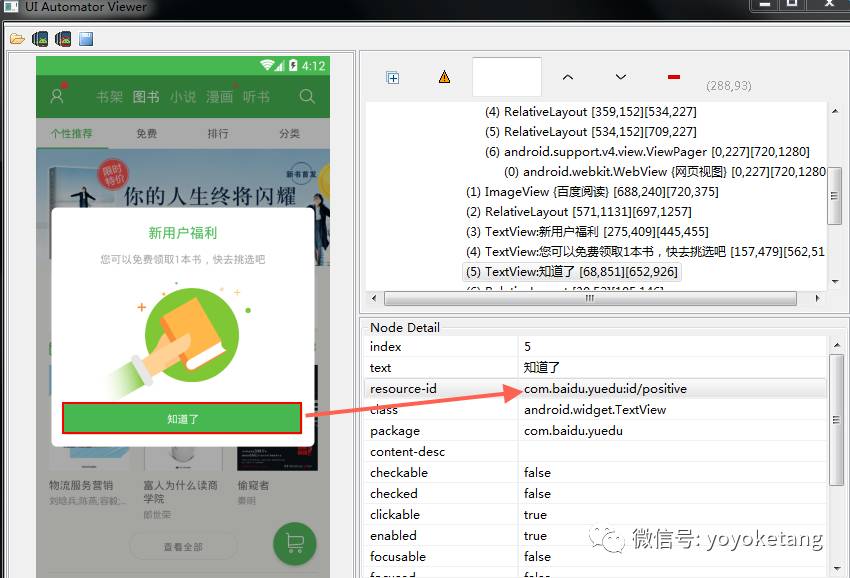850x578 pixels.
Task: Click the green shopping cart button in screenshot
Action: pos(295,543)
